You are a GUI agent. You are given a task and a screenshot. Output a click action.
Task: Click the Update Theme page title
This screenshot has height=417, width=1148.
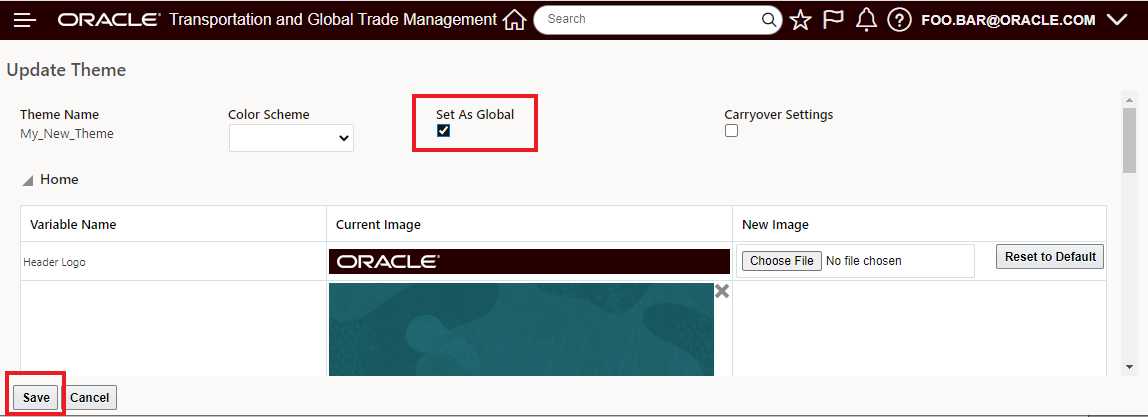[66, 70]
